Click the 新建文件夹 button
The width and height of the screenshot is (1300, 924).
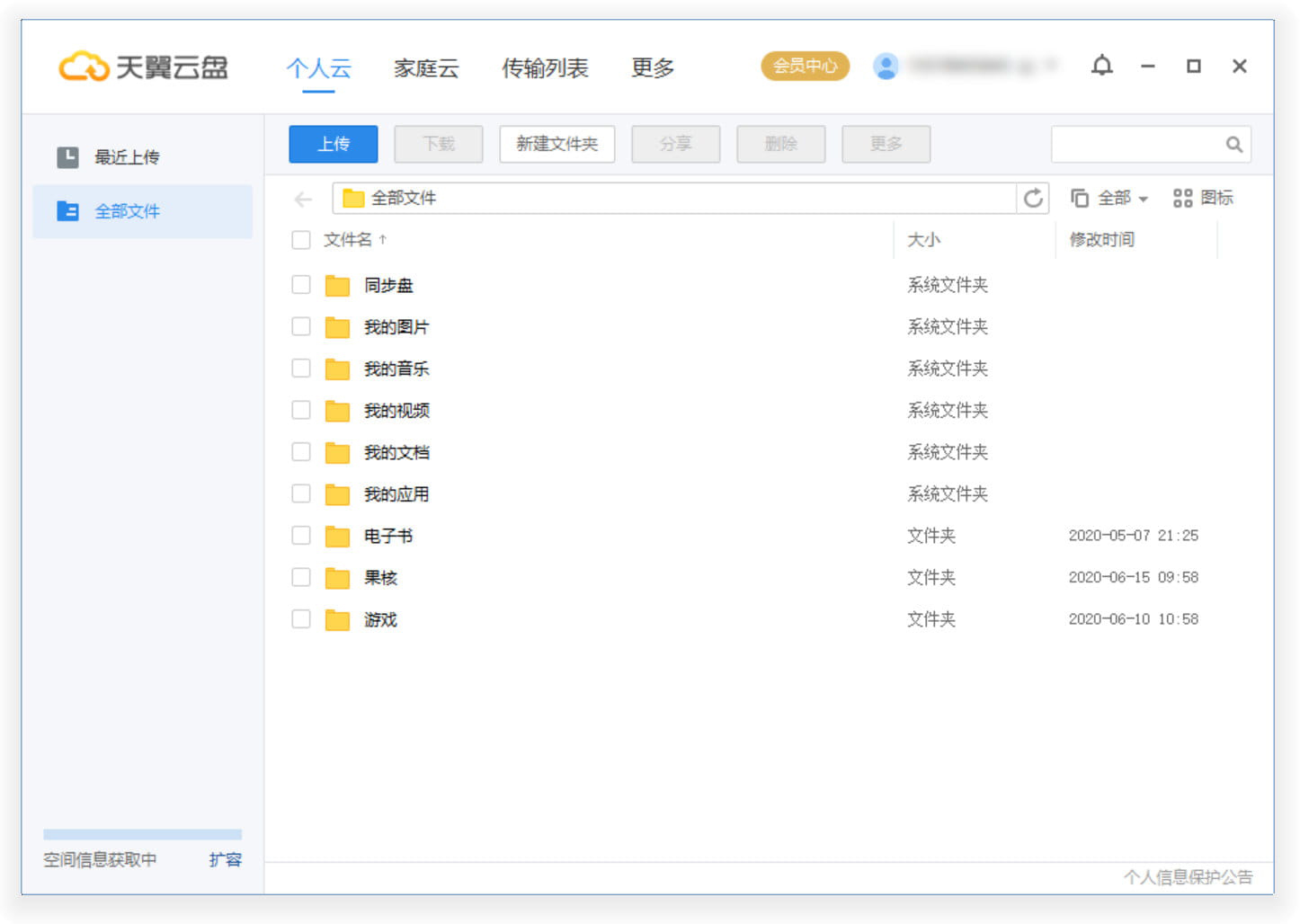(557, 144)
